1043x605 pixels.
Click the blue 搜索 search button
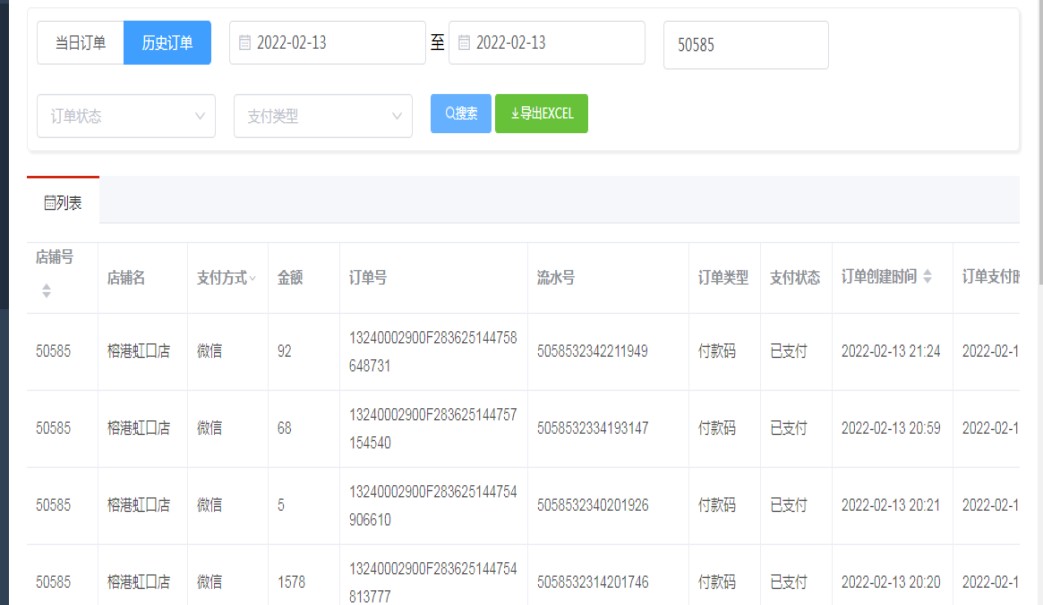[x=461, y=114]
